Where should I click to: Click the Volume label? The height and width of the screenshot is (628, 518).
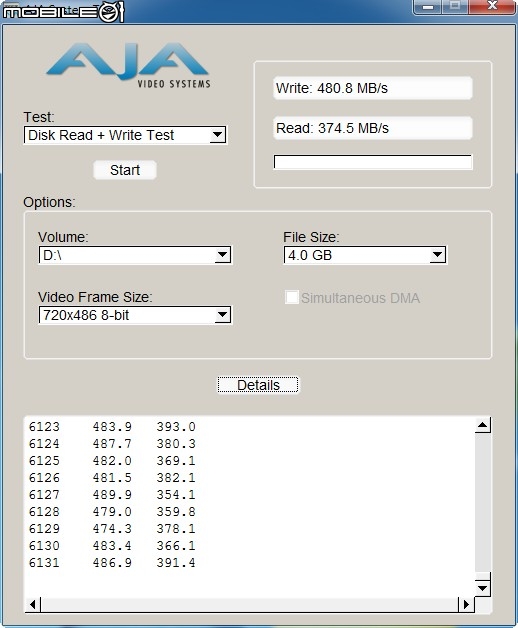63,237
